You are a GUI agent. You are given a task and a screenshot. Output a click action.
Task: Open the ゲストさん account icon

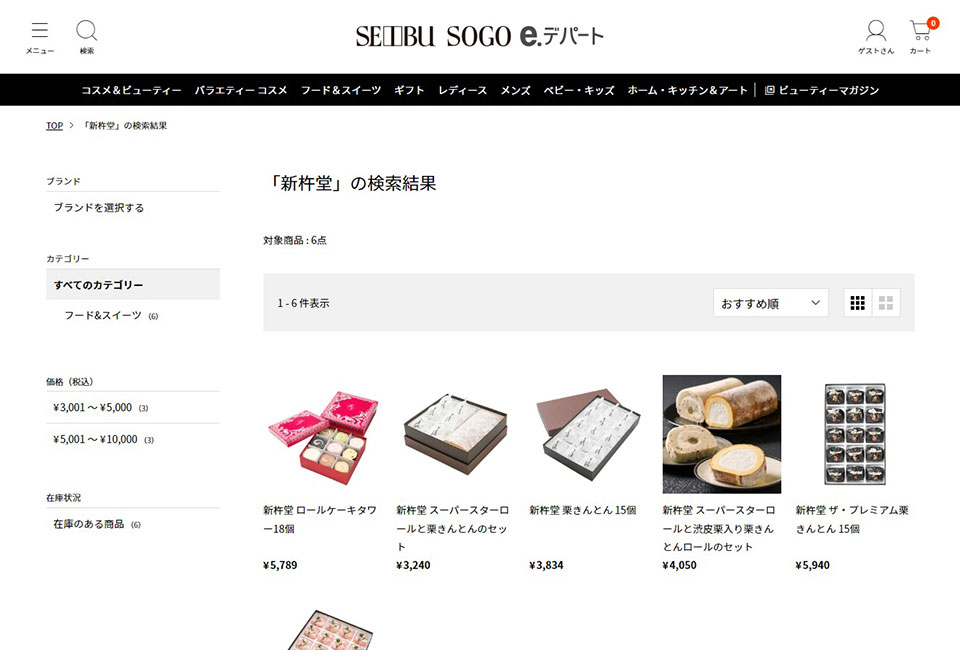pyautogui.click(x=876, y=37)
